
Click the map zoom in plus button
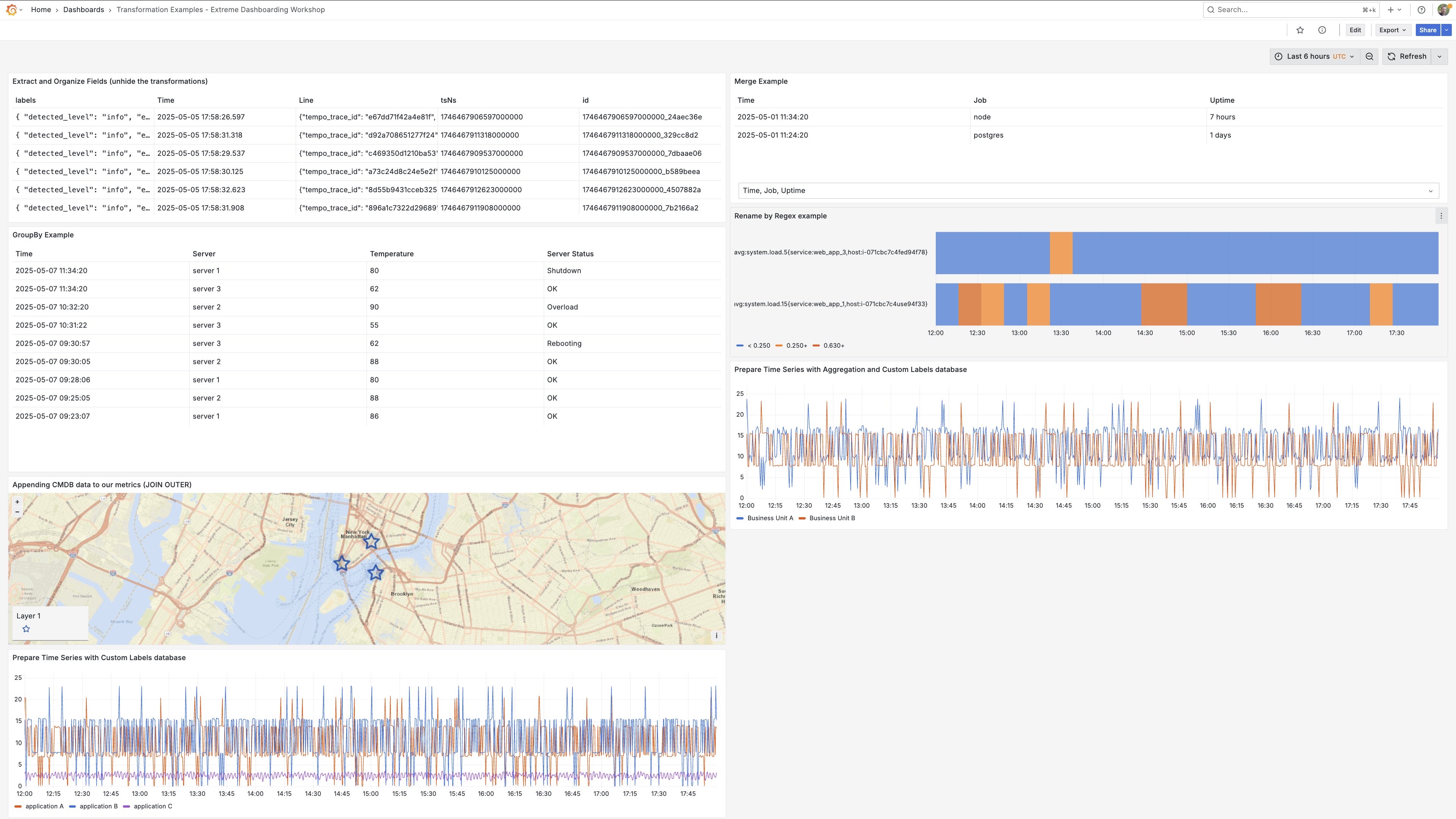coord(17,502)
